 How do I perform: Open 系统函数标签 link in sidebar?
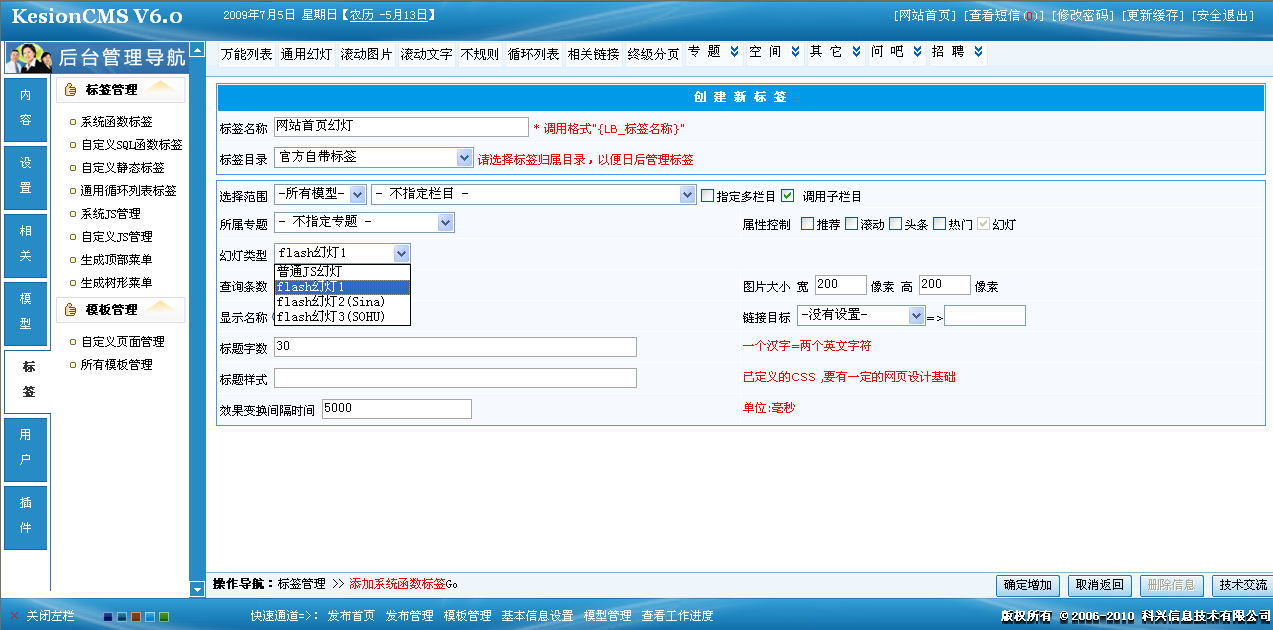click(117, 122)
